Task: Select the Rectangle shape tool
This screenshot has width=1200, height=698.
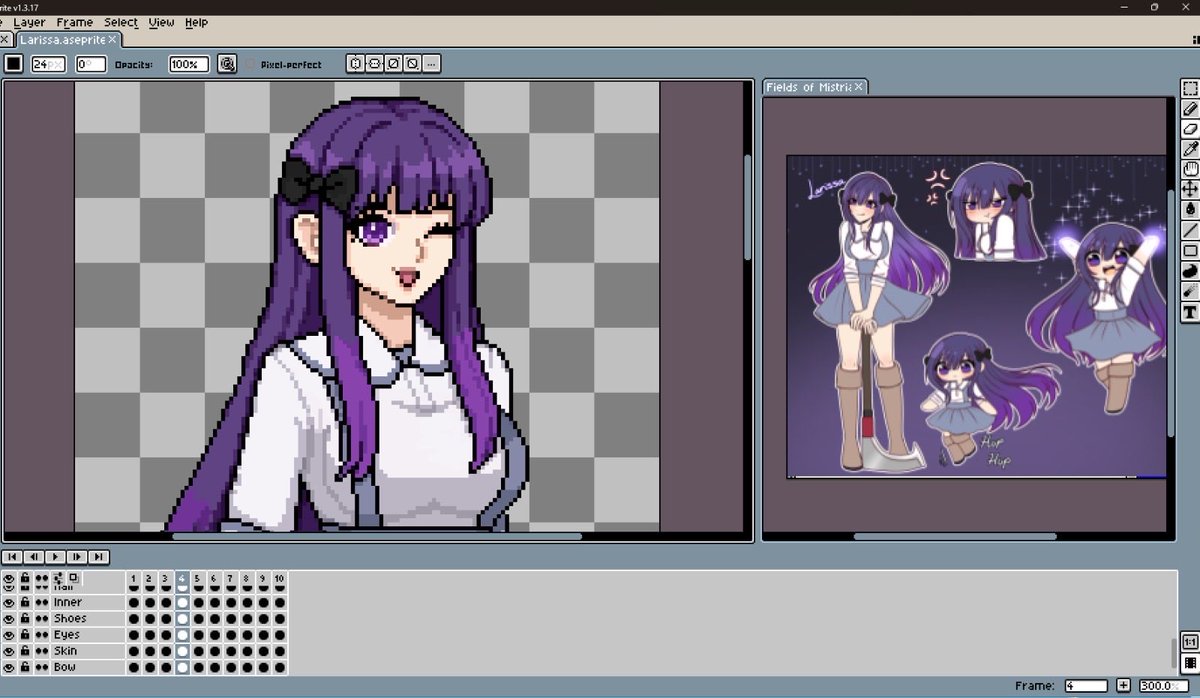Action: (x=1190, y=251)
